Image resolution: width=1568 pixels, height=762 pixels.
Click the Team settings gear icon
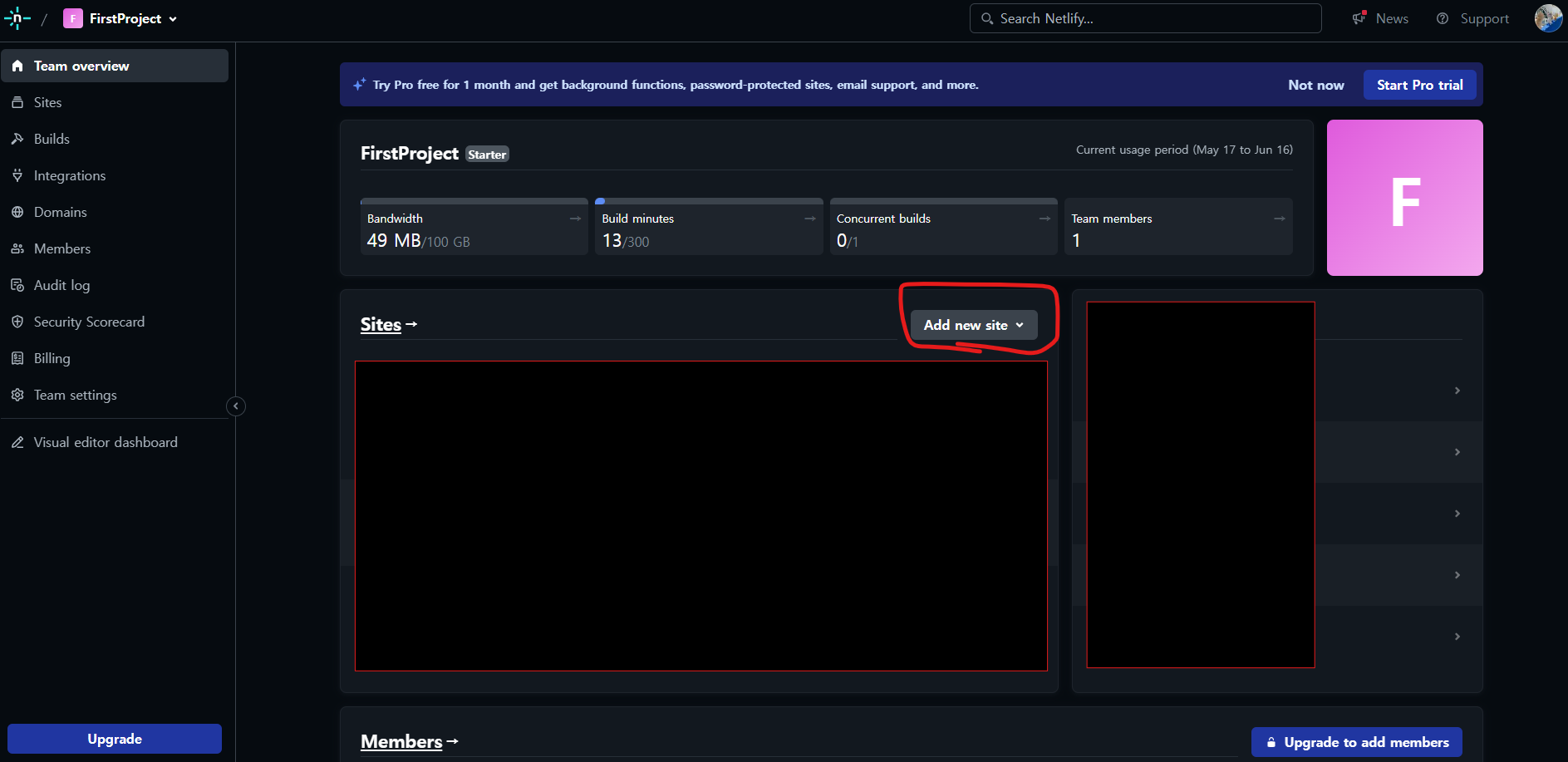pos(17,395)
